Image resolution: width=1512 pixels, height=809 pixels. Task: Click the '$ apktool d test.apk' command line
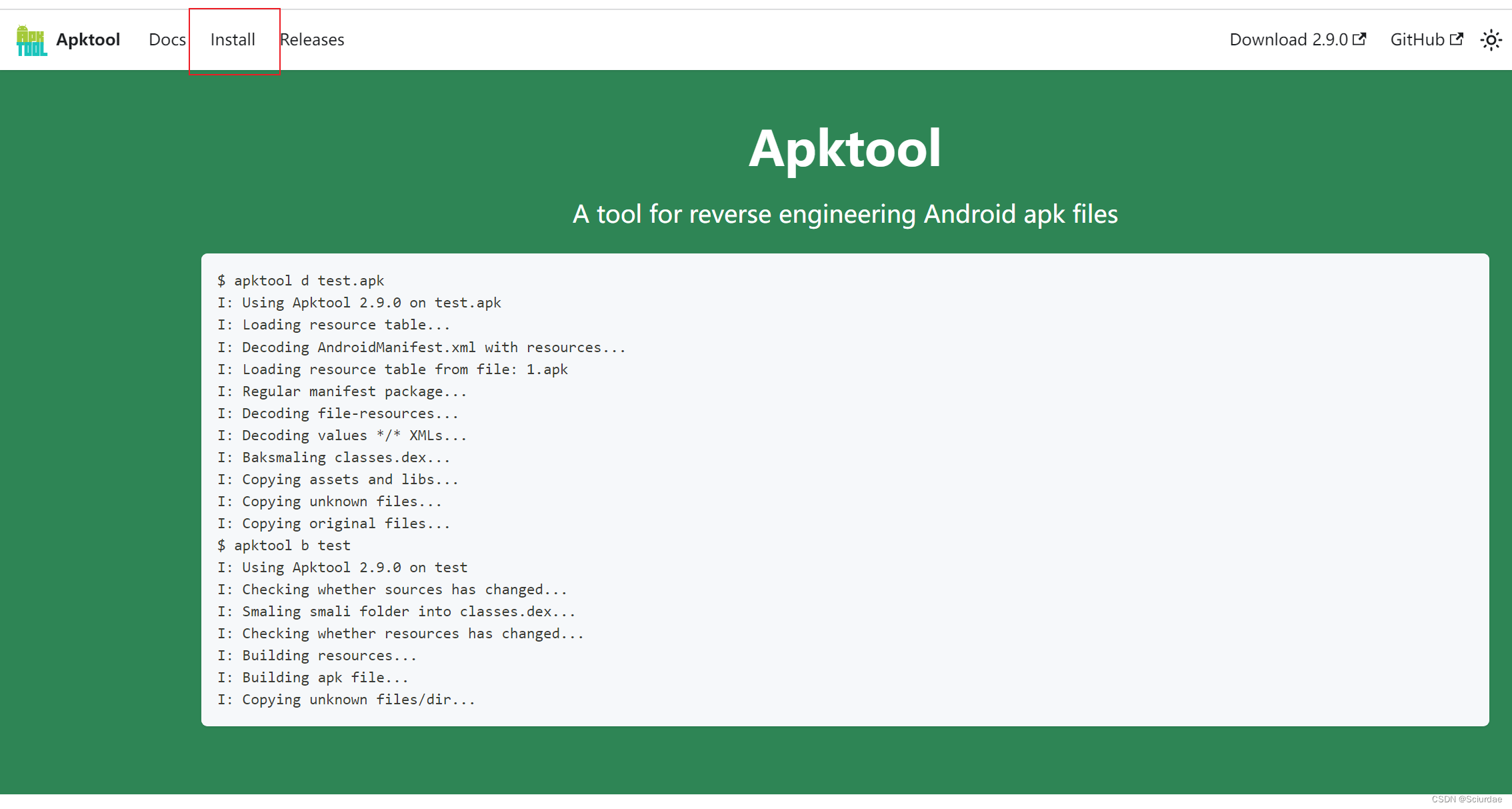tap(301, 281)
